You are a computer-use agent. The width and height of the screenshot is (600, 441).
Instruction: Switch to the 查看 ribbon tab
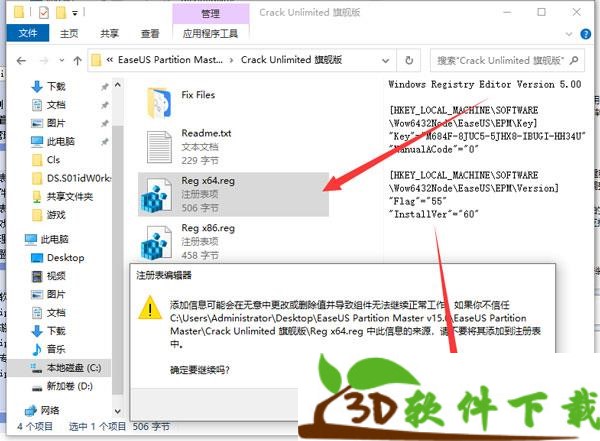pyautogui.click(x=150, y=34)
